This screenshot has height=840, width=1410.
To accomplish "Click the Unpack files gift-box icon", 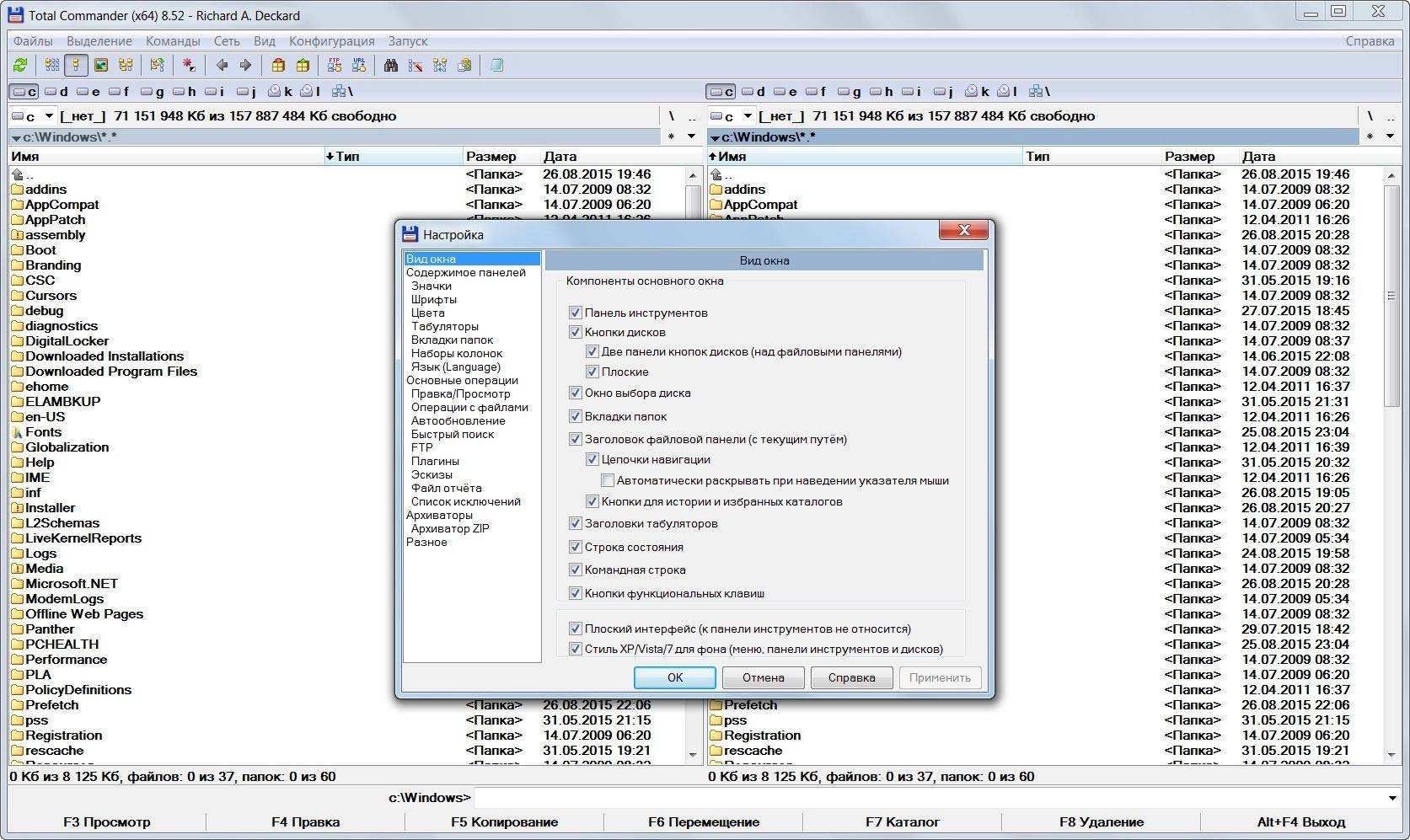I will pyautogui.click(x=303, y=65).
